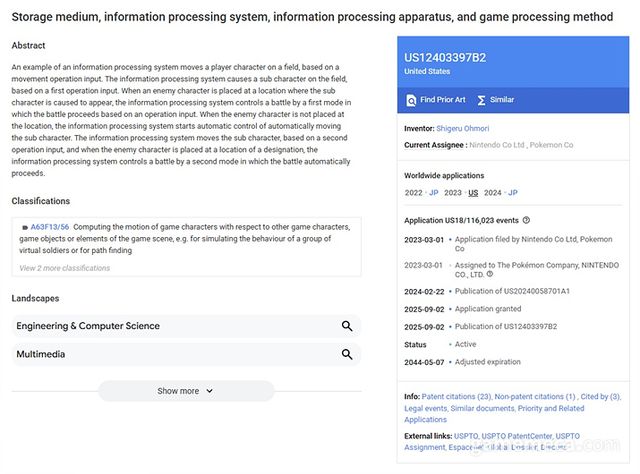
Task: Open the Espacenet external link
Action: [x=466, y=447]
